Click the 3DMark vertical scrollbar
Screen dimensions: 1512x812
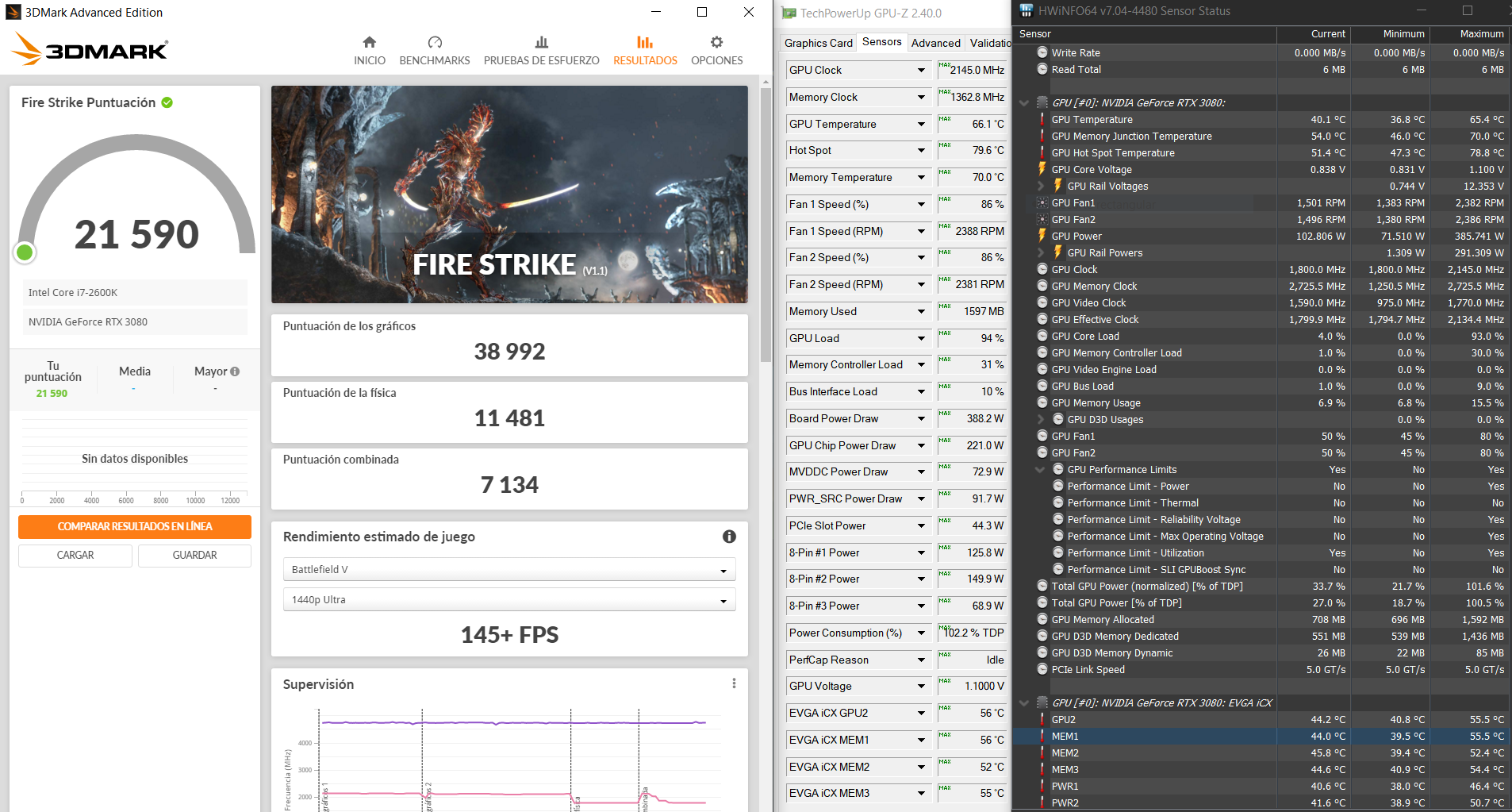(x=766, y=222)
